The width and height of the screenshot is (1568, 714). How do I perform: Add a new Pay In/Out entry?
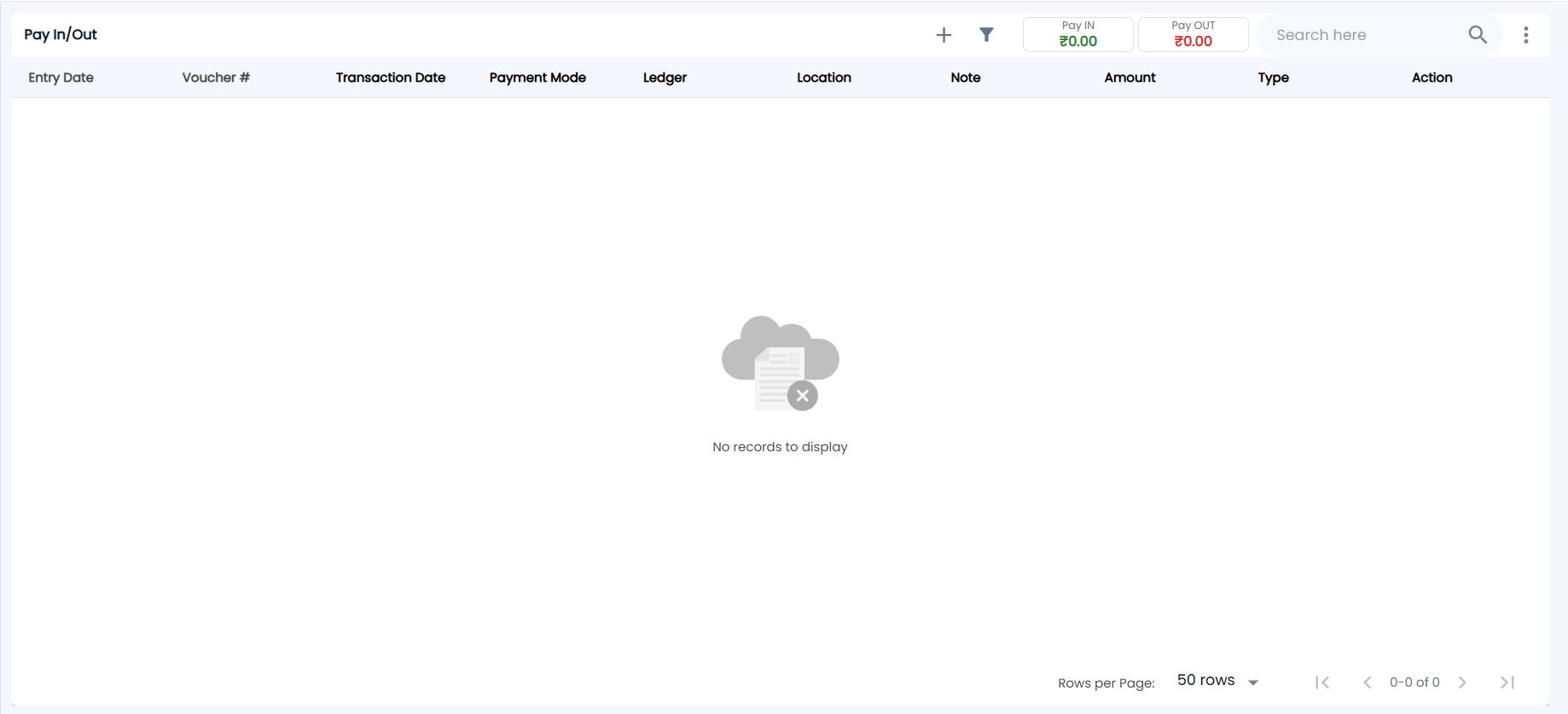click(x=944, y=35)
